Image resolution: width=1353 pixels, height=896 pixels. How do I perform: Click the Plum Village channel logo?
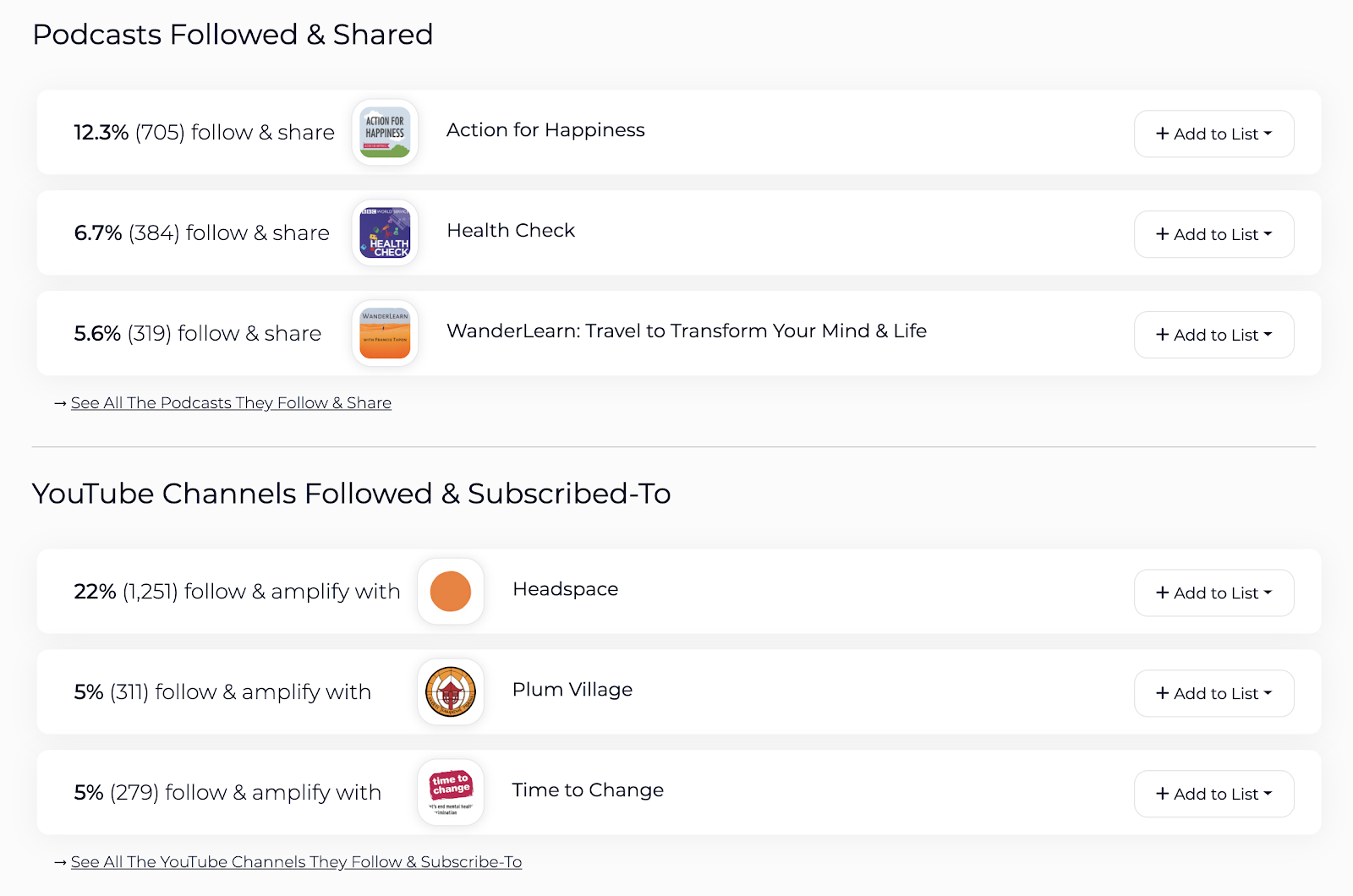tap(451, 691)
